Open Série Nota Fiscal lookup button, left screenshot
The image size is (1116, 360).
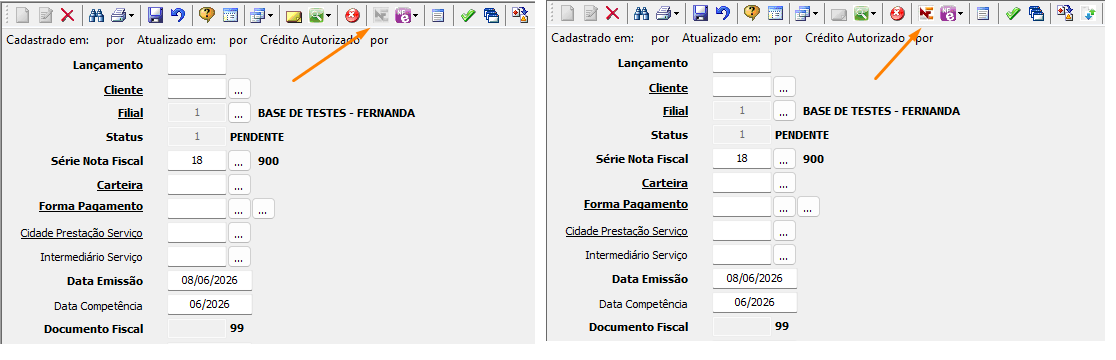pos(239,161)
